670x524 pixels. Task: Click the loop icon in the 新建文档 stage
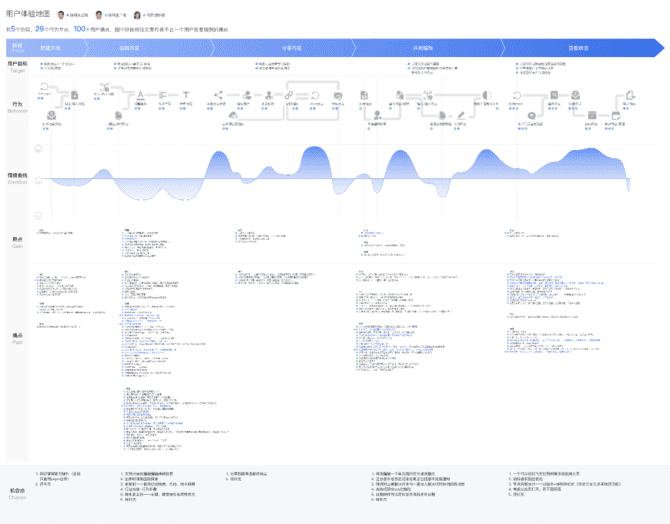(x=44, y=86)
